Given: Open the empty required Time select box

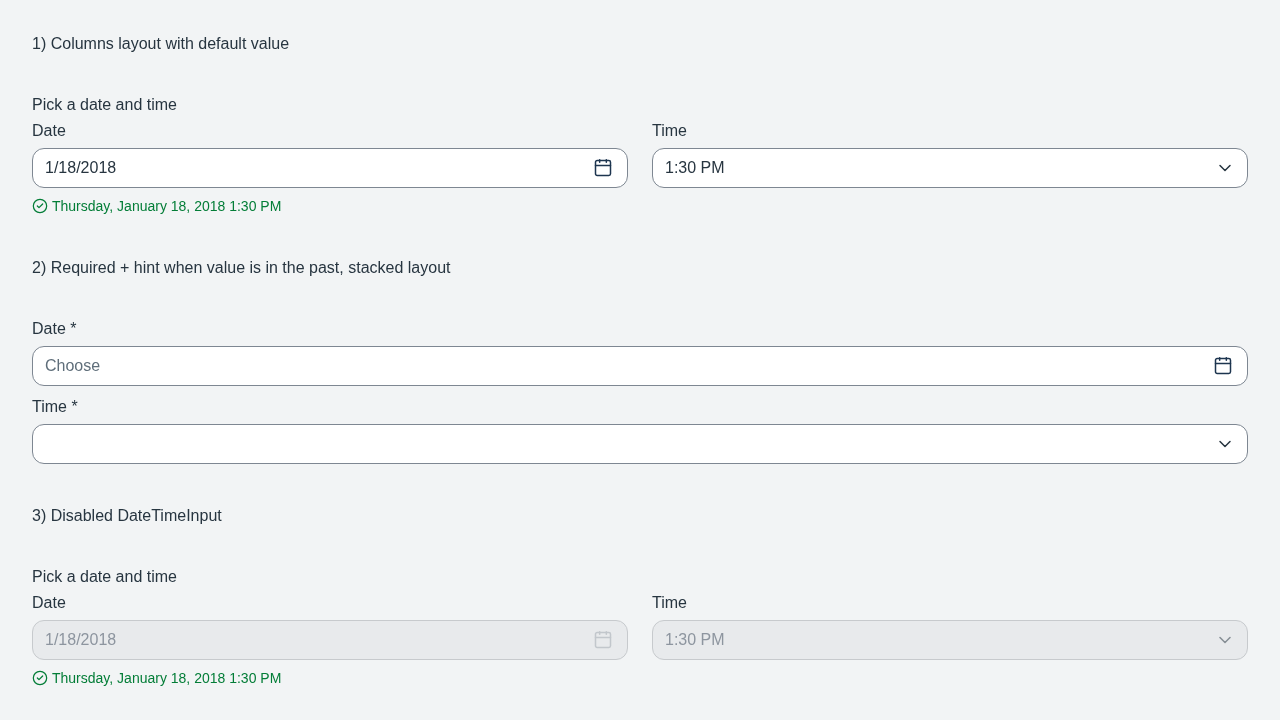Looking at the screenshot, I should point(640,444).
